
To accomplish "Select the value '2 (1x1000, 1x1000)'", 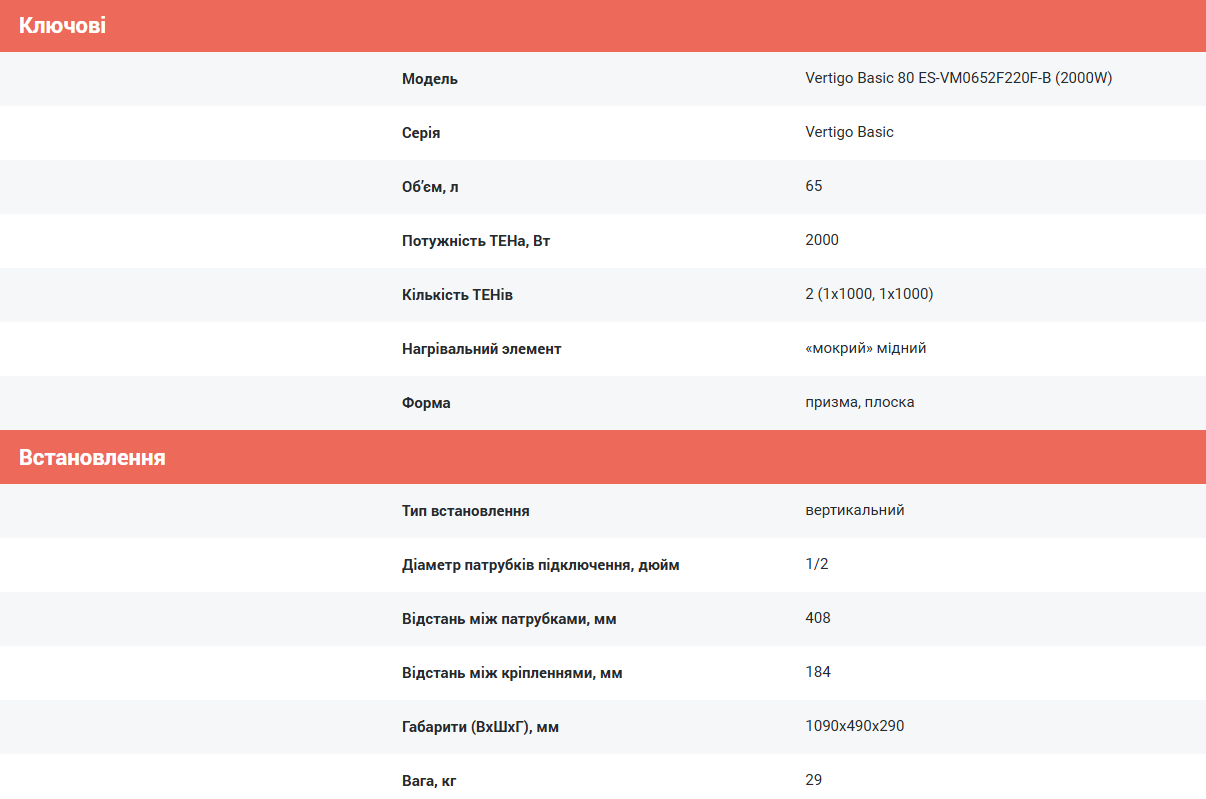I will [x=869, y=294].
